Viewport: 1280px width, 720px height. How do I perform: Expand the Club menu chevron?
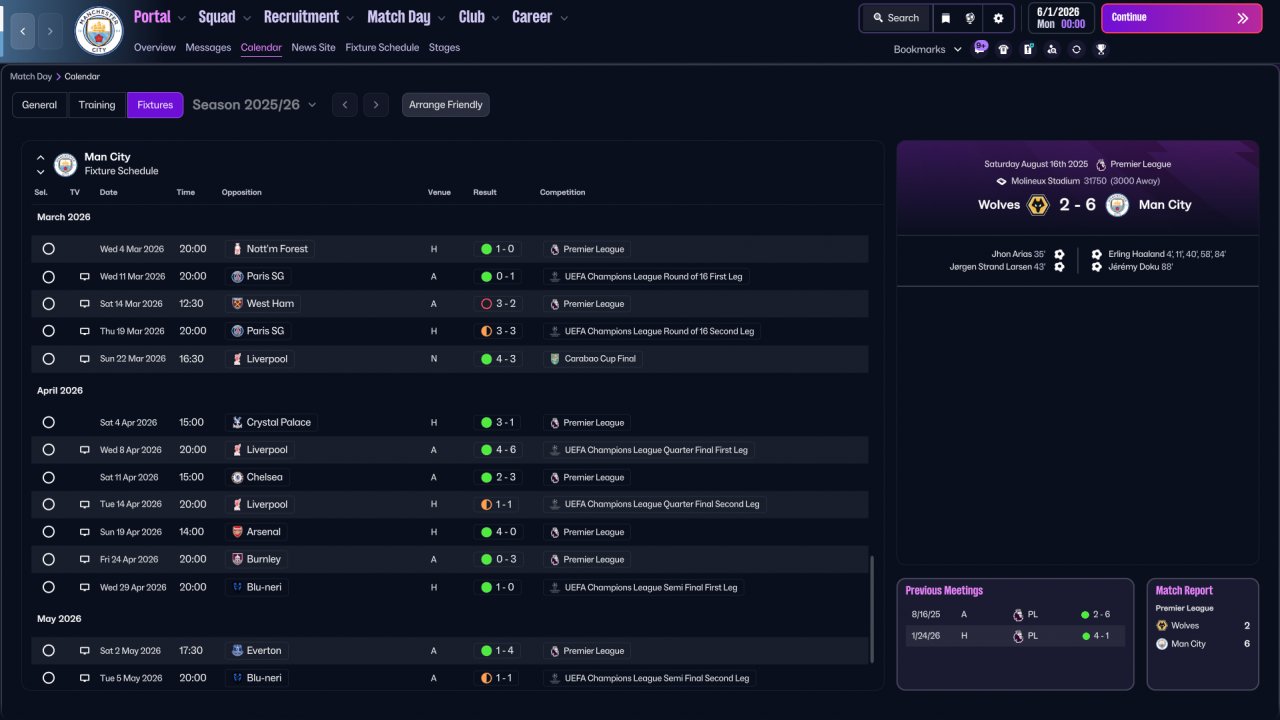click(494, 18)
